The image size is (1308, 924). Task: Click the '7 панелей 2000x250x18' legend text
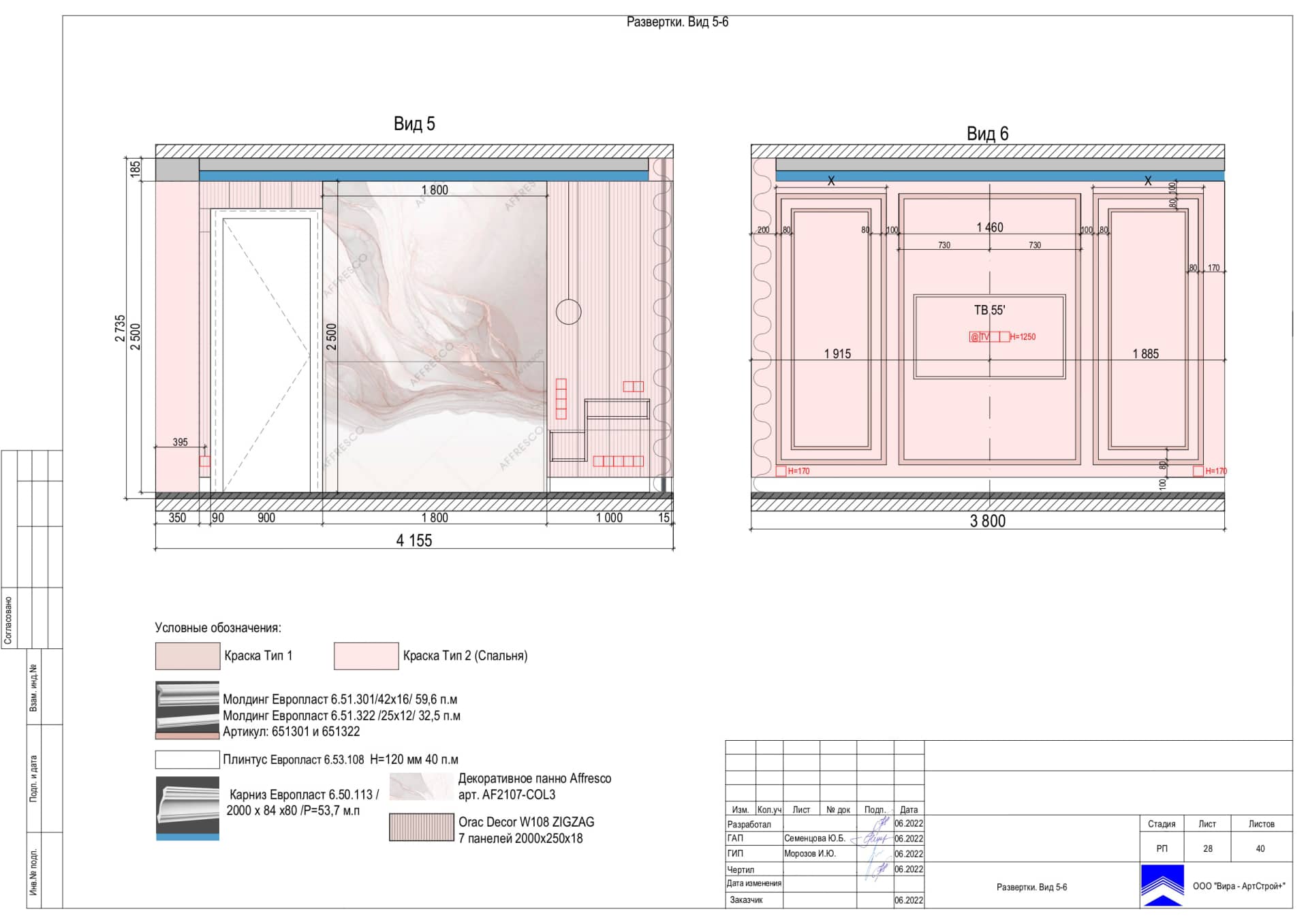520,838
